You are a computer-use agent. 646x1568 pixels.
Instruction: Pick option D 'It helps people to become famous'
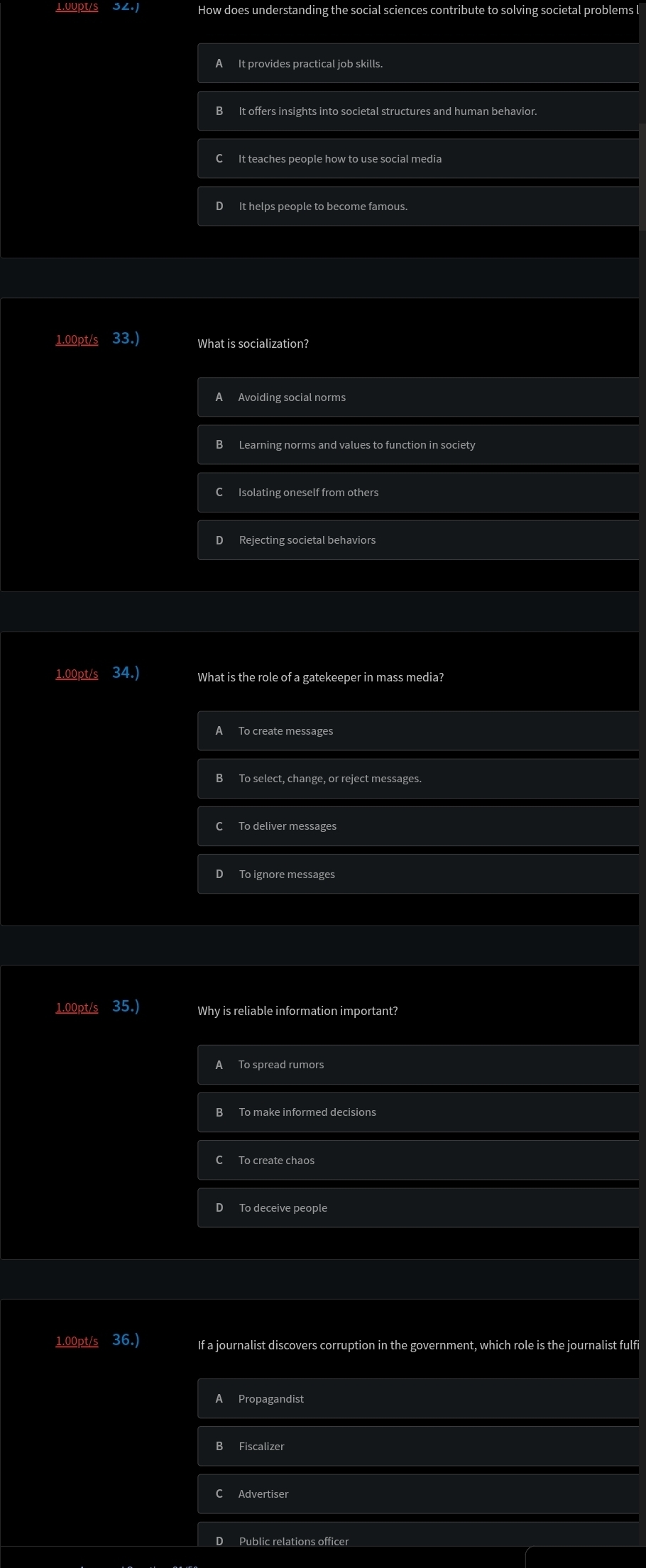pos(418,206)
